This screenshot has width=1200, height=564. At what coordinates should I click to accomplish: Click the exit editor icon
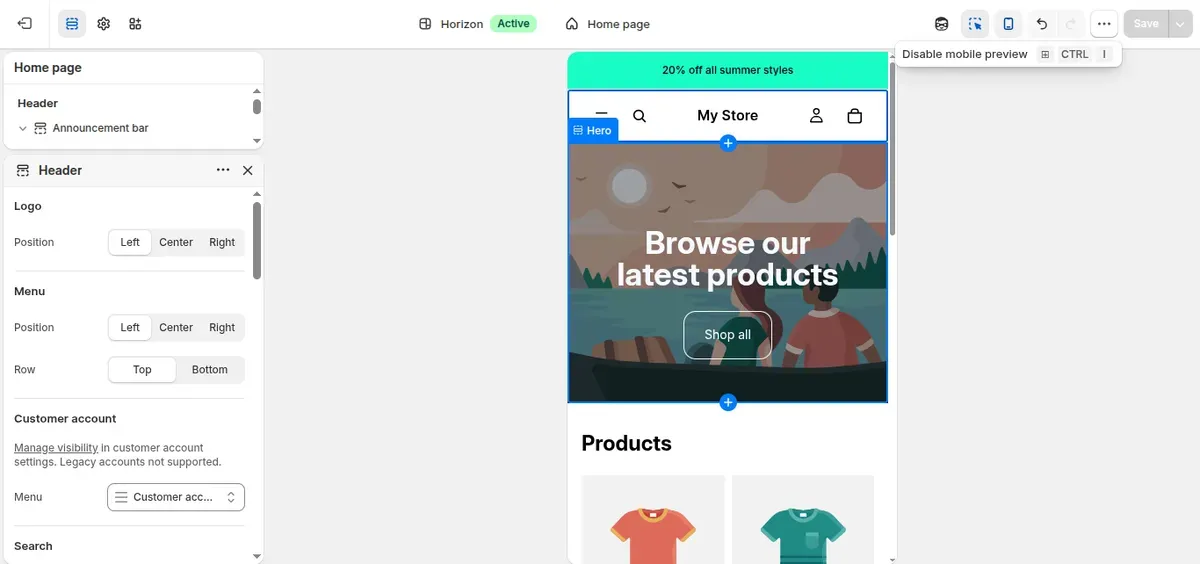(25, 23)
